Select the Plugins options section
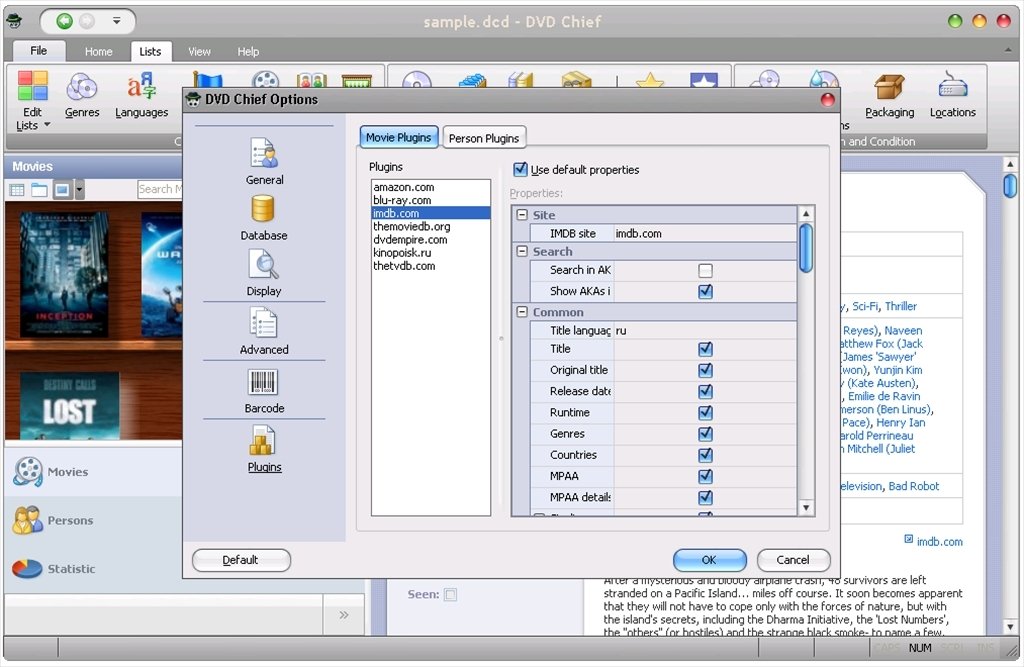 pyautogui.click(x=264, y=449)
